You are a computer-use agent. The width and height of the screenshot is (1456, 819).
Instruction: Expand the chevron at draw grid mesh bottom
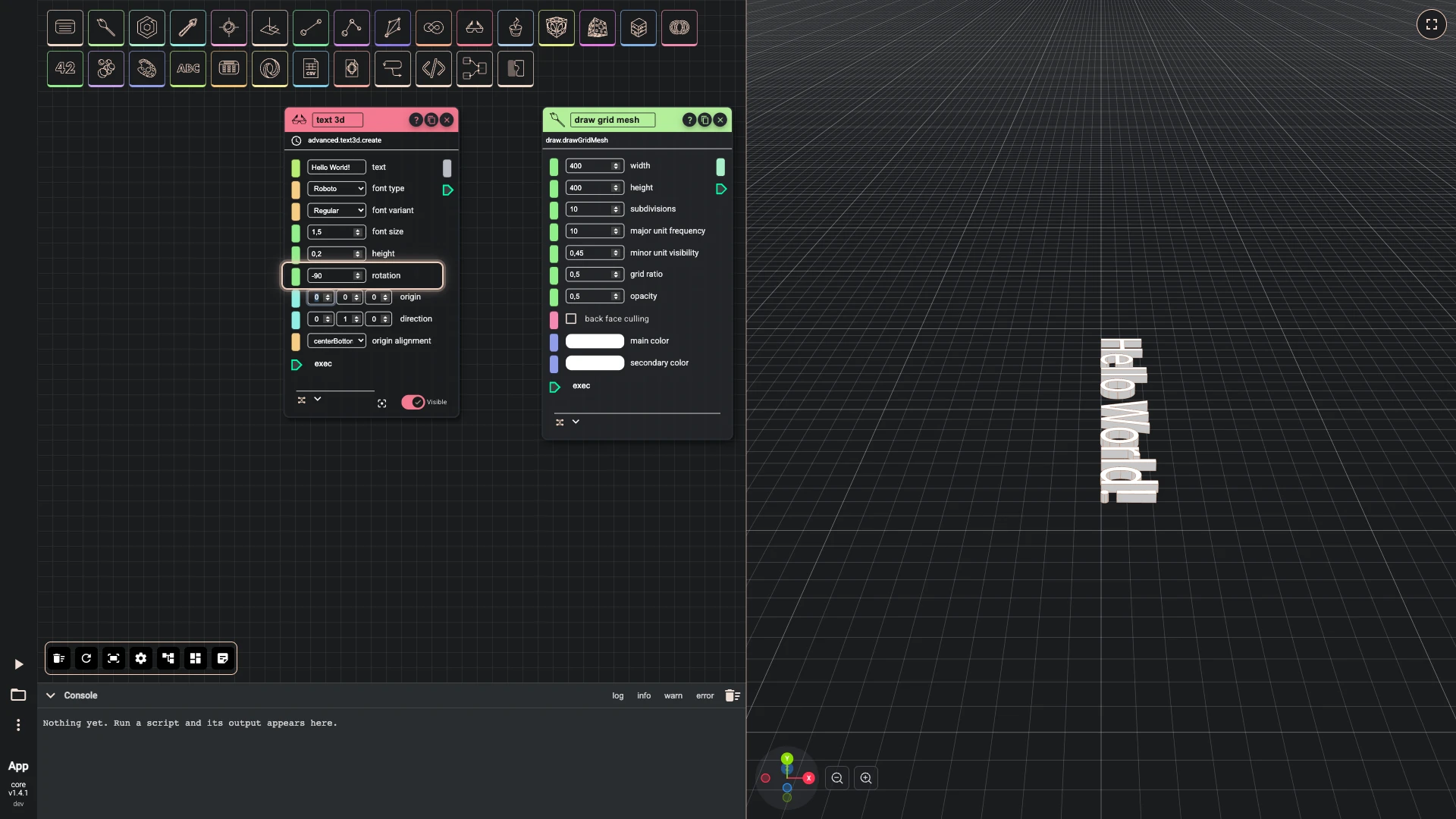coord(576,422)
